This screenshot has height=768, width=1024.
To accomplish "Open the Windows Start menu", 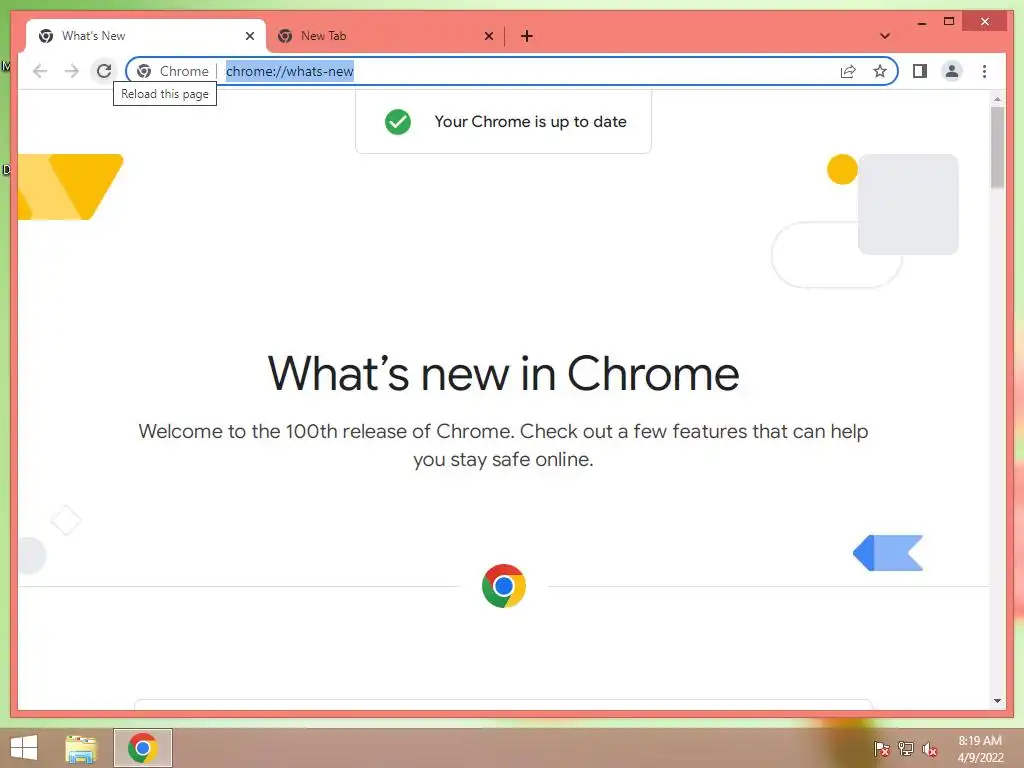I will coord(24,748).
